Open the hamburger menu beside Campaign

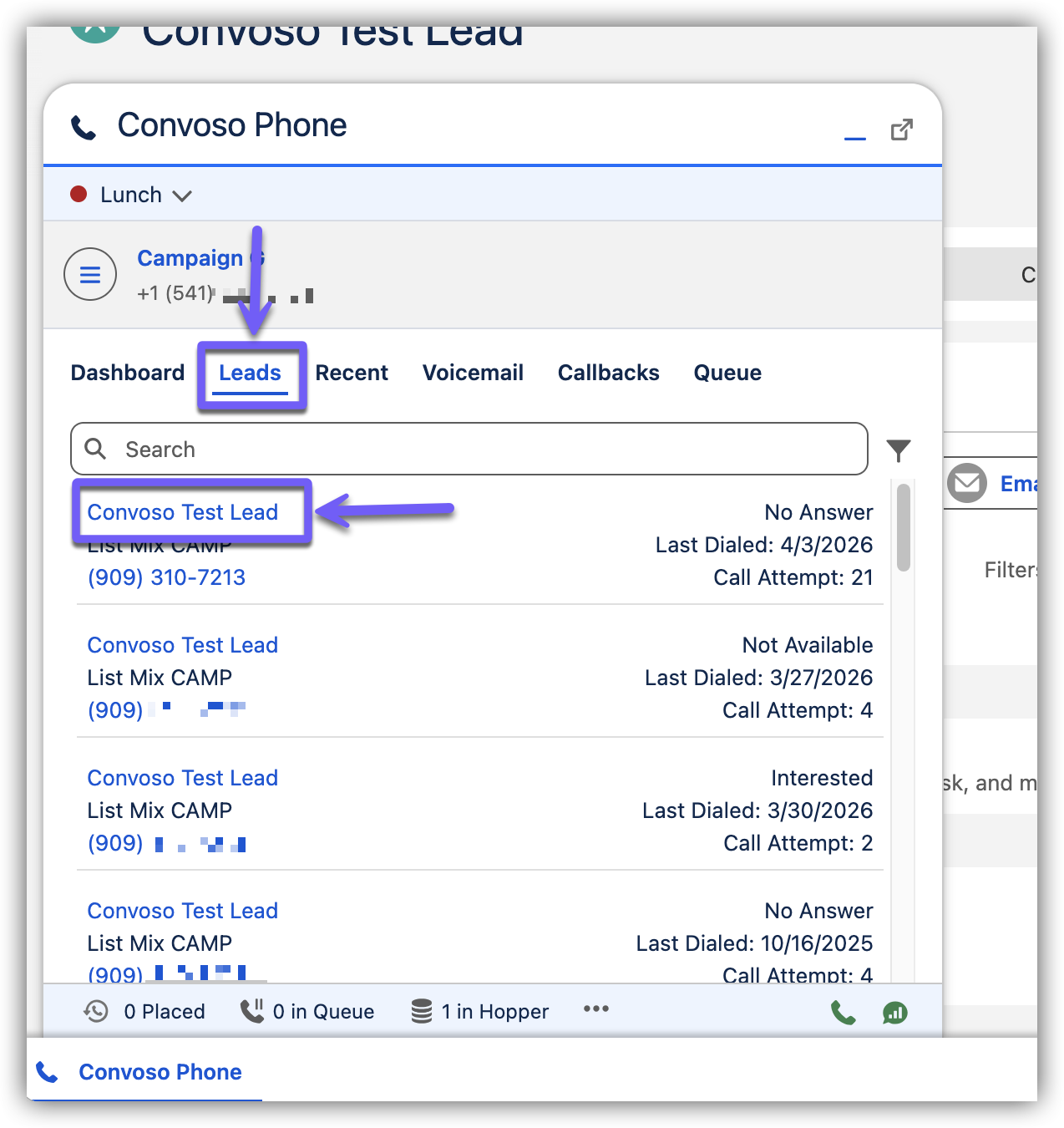click(x=90, y=274)
